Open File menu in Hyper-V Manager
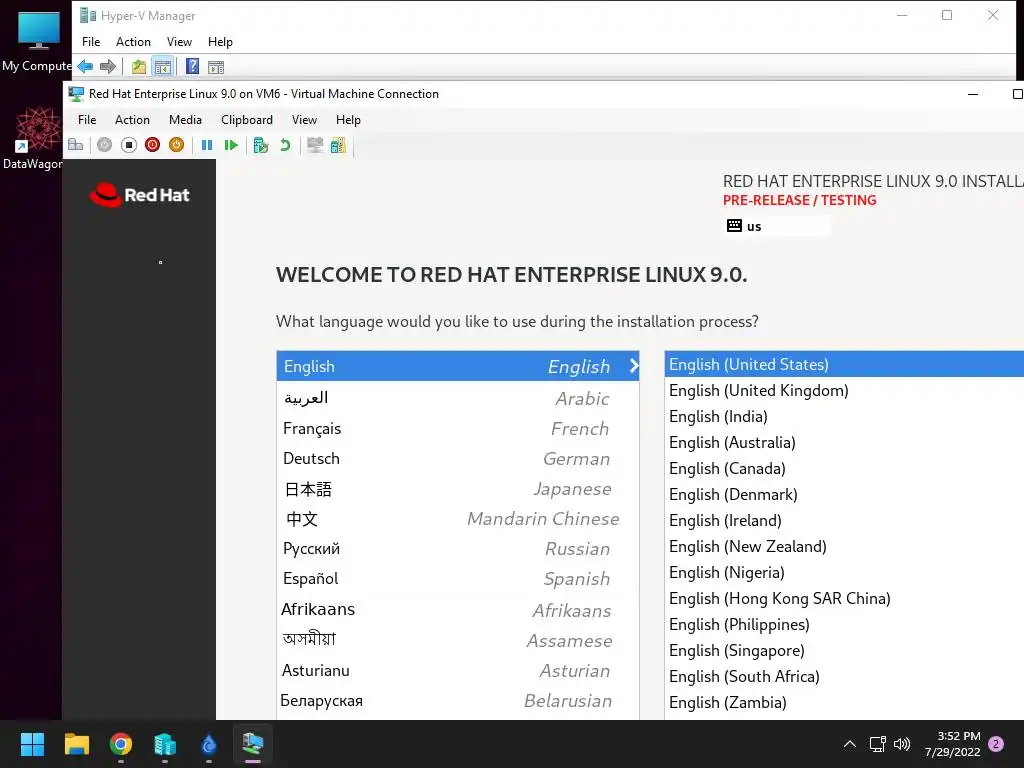This screenshot has width=1024, height=768. pyautogui.click(x=91, y=42)
